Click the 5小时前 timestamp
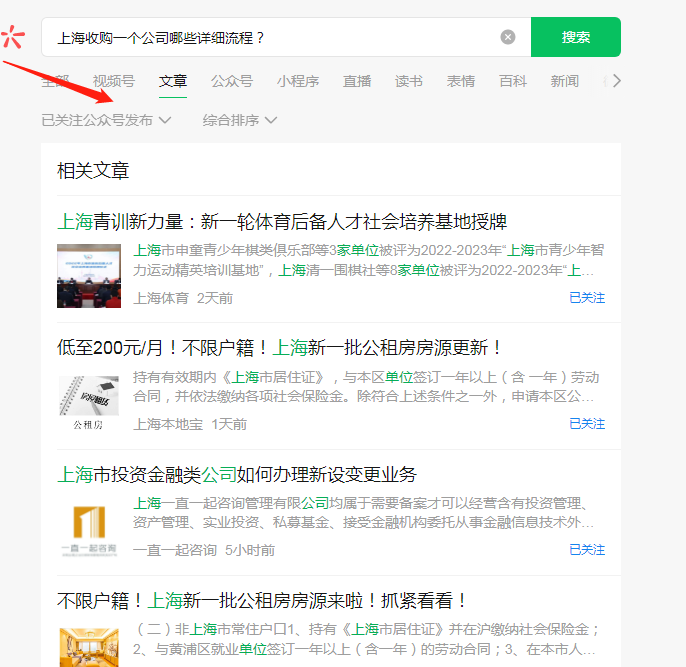 [250, 550]
